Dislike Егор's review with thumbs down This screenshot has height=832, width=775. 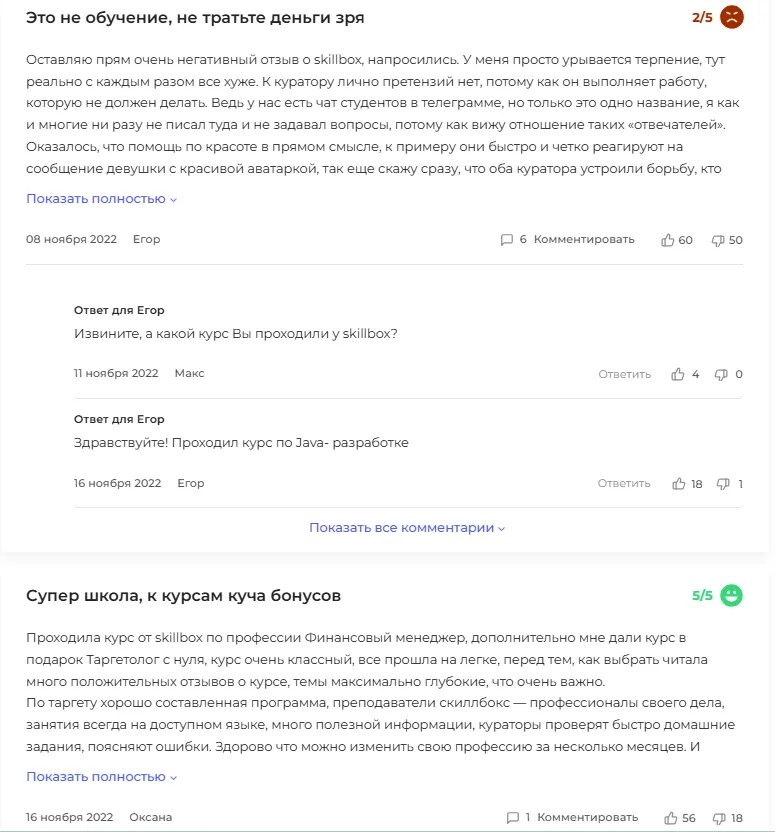tap(717, 240)
